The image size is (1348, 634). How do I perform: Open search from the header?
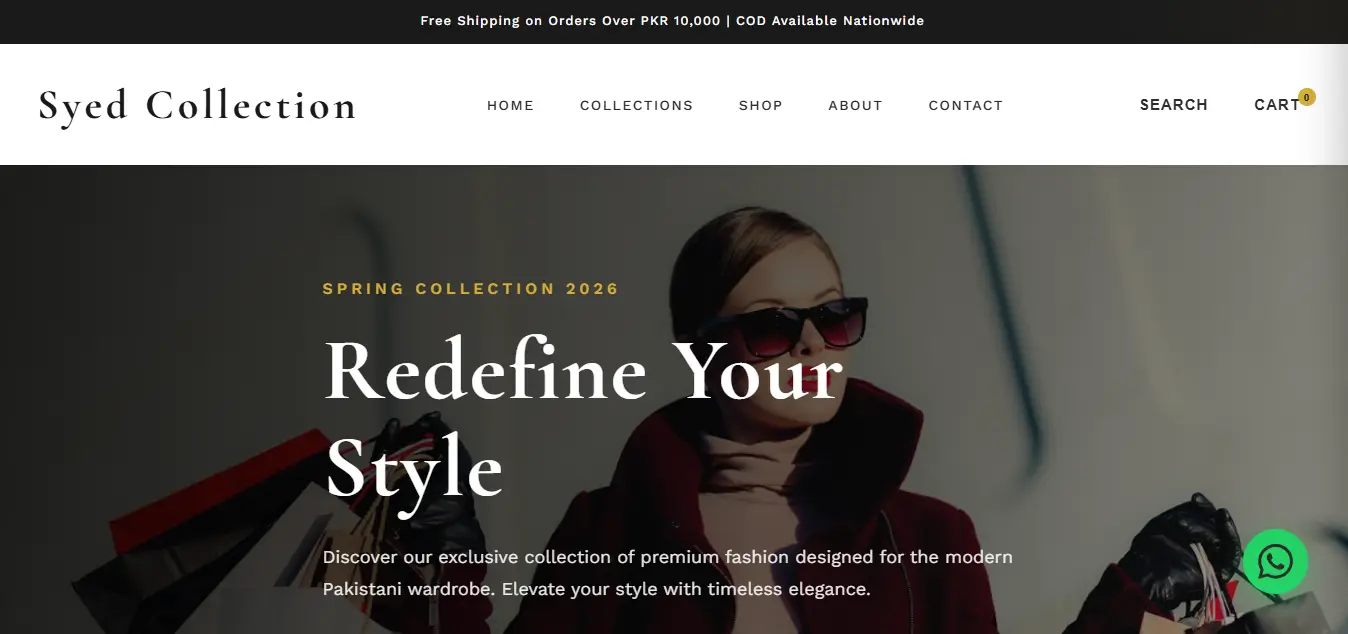pos(1174,104)
